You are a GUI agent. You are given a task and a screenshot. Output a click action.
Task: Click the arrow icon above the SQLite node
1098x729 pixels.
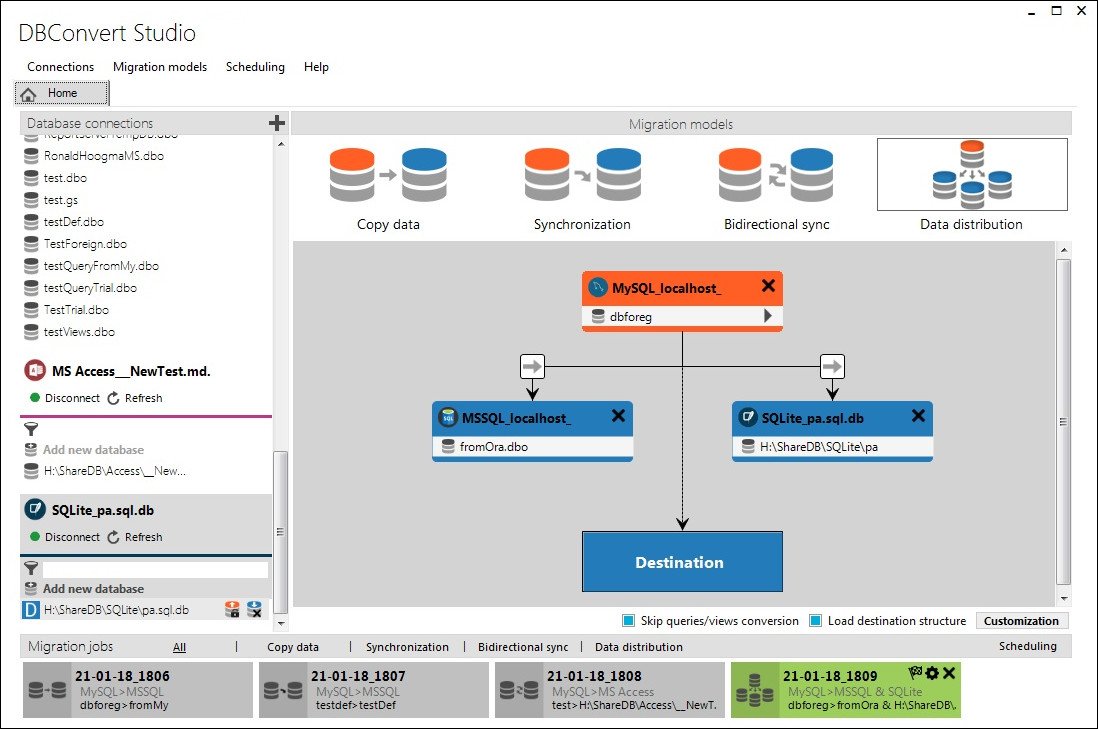coord(832,366)
